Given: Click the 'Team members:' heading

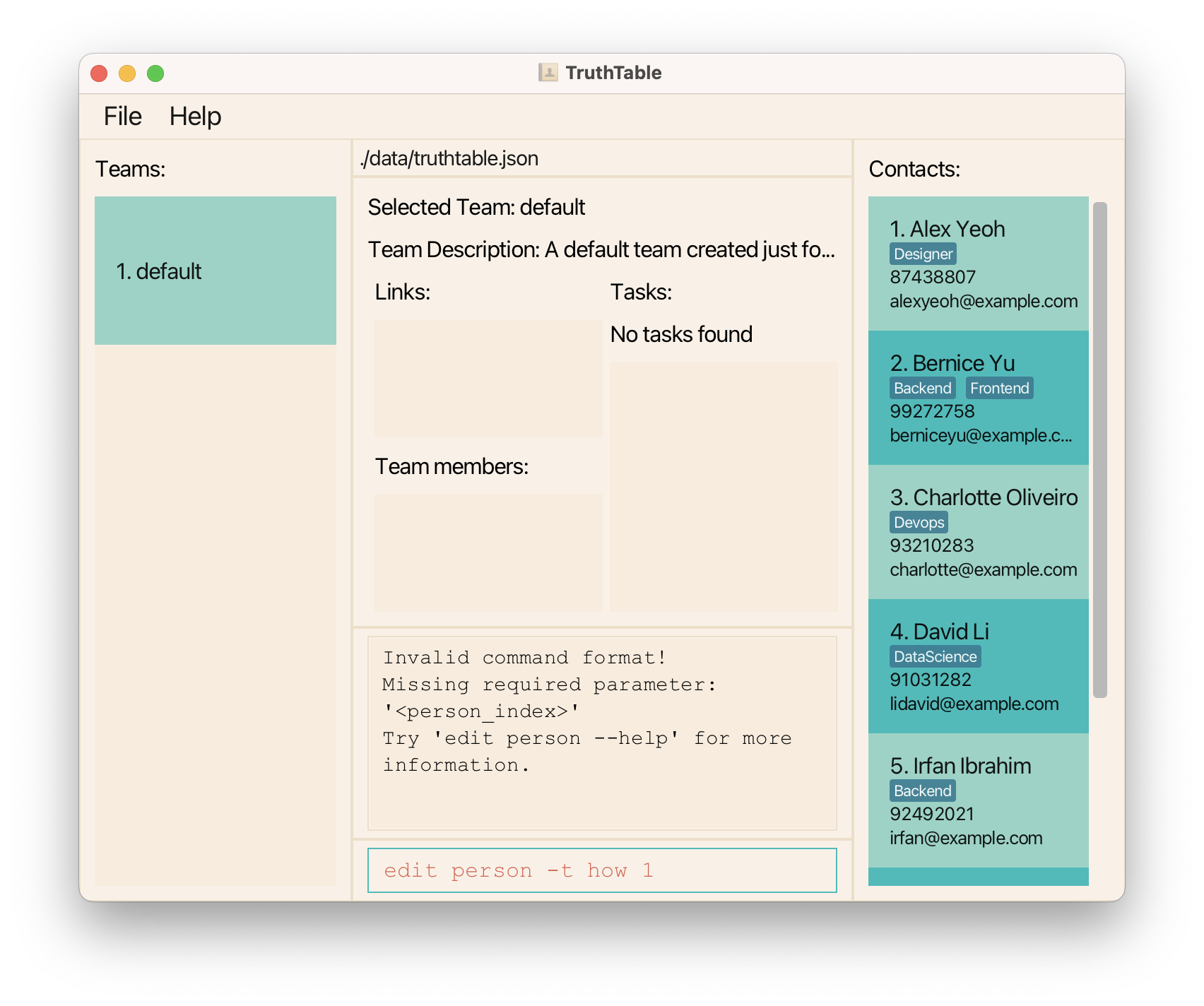Looking at the screenshot, I should click(x=451, y=466).
